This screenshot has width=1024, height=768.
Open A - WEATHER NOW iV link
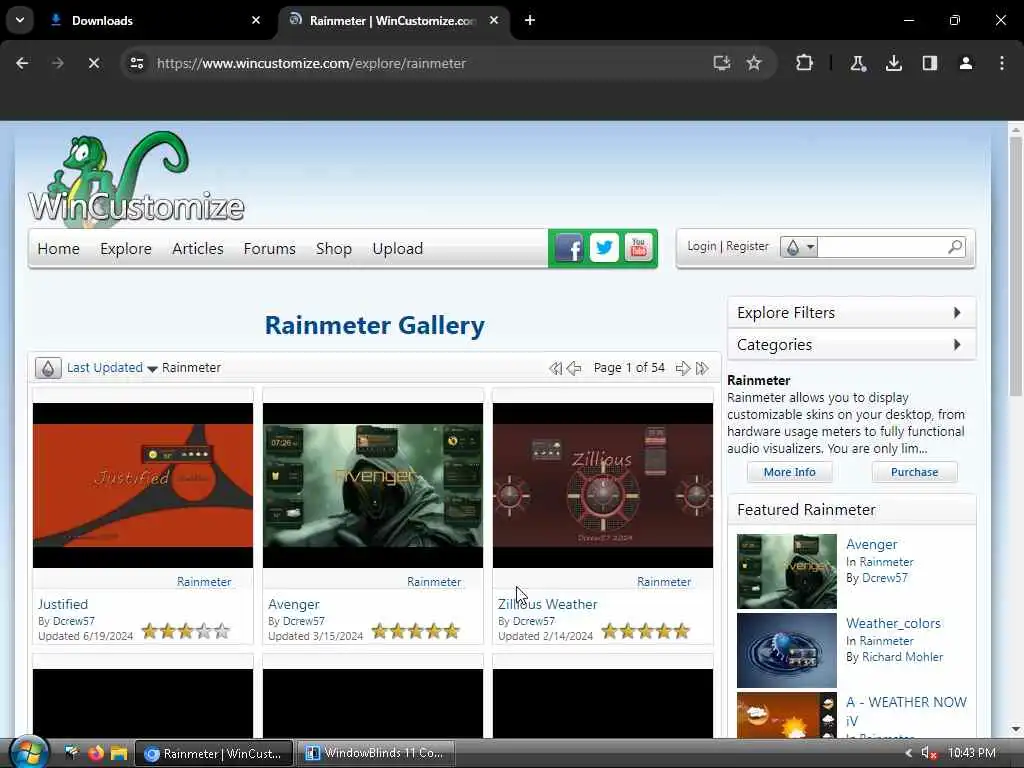coord(906,711)
